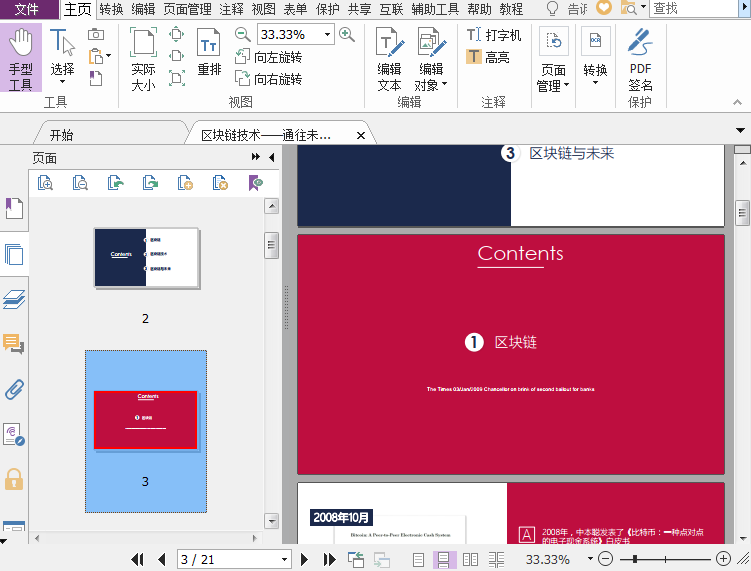Set view to Actual Size
Screen dimensions: 751x571
pos(143,58)
